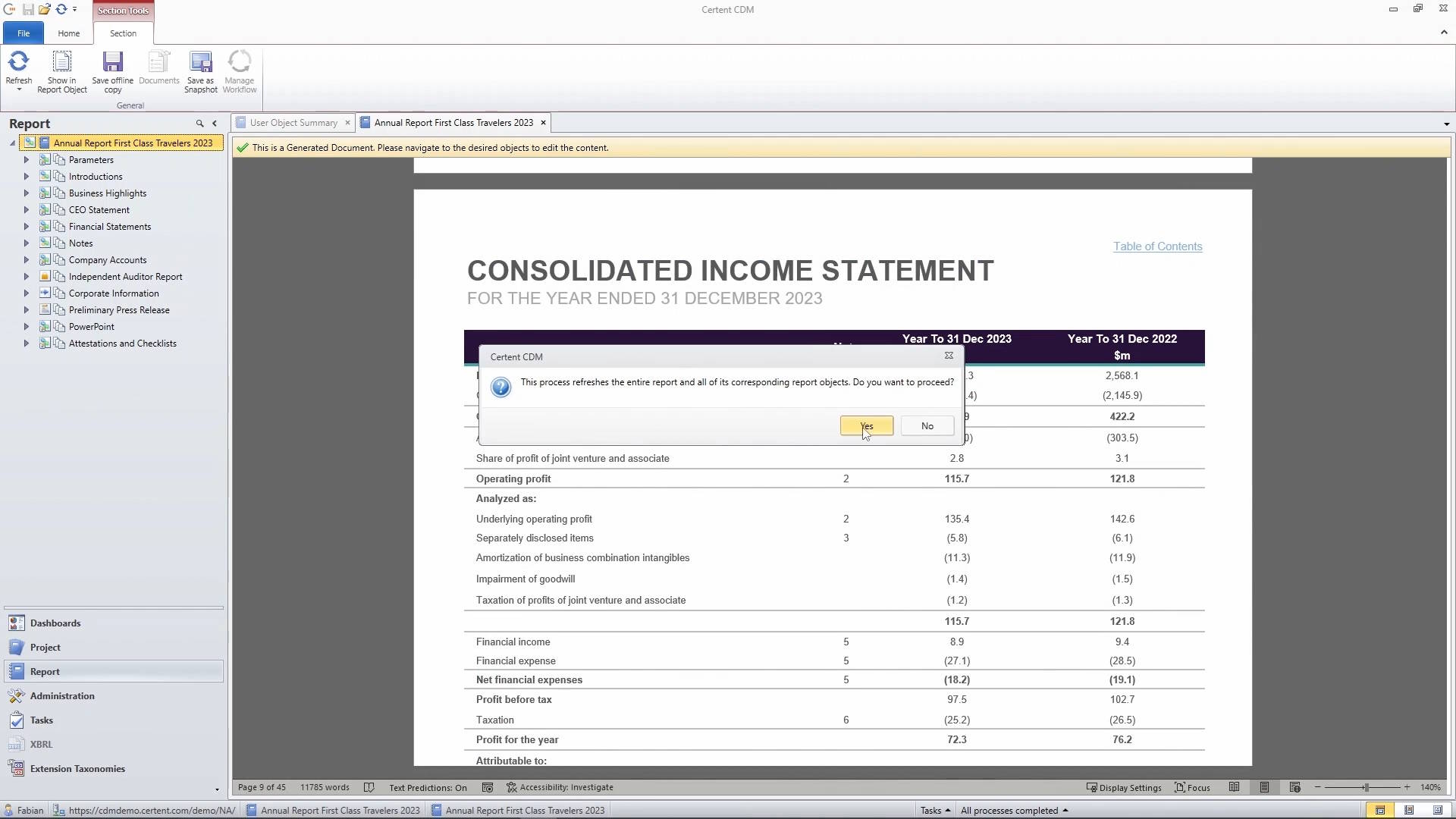Toggle Text Predictions On in status bar

[428, 787]
